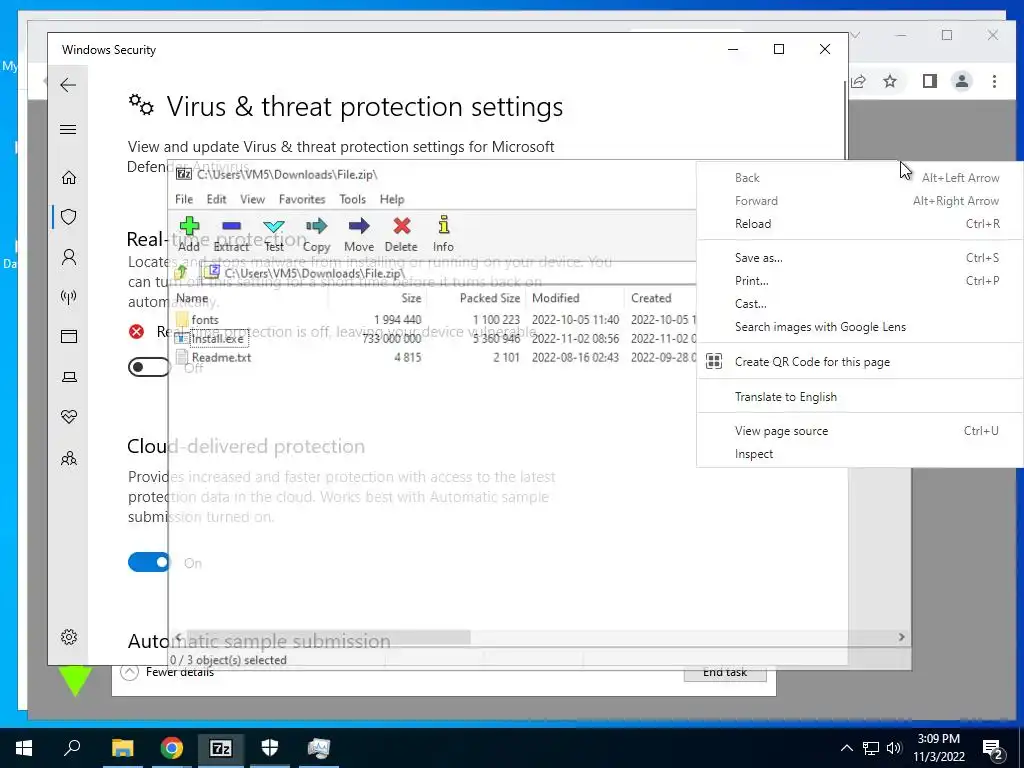
Task: Select Search images with Google Lens
Action: [x=859, y=327]
